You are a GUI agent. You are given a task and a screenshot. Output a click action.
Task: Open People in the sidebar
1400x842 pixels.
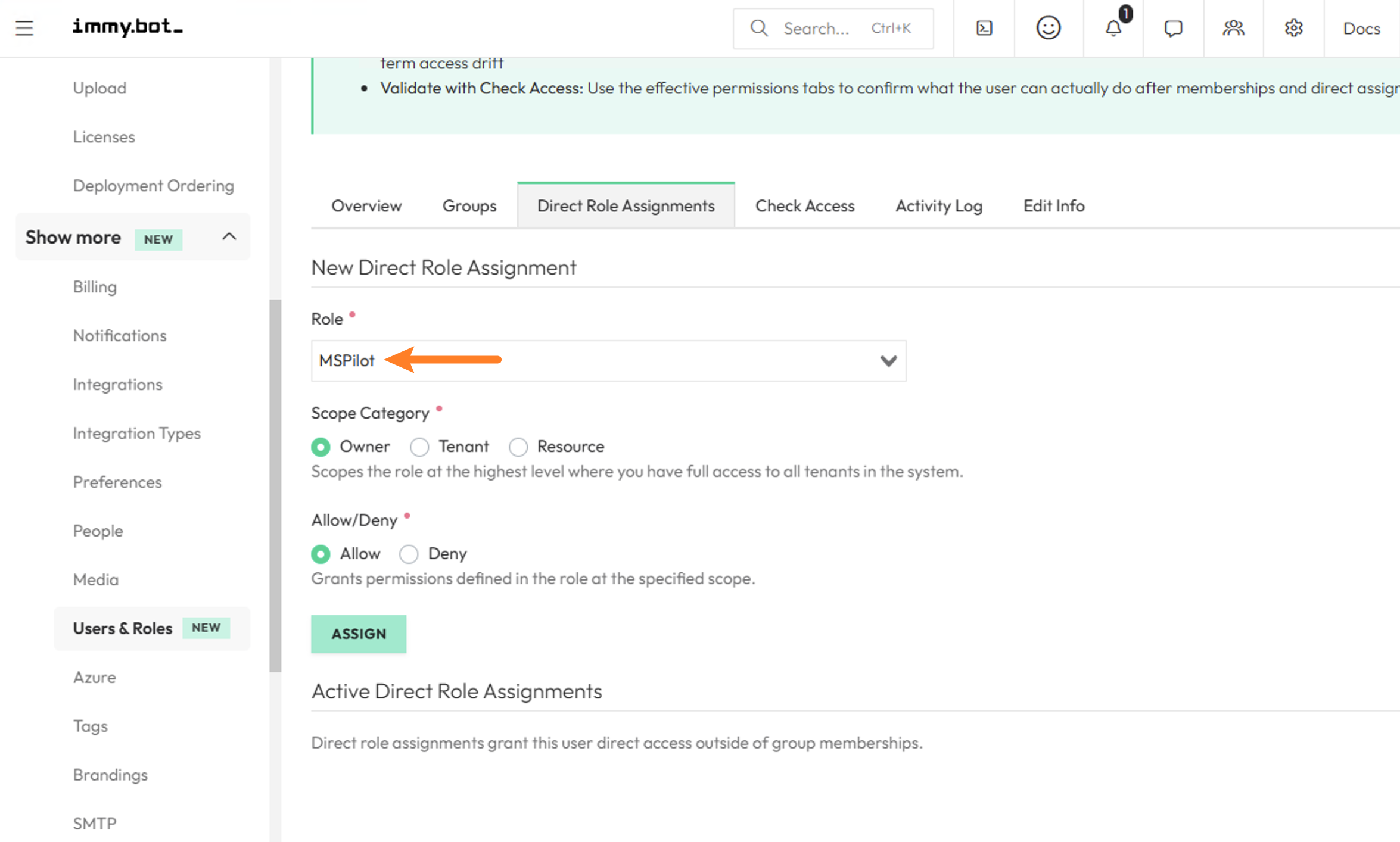tap(98, 531)
